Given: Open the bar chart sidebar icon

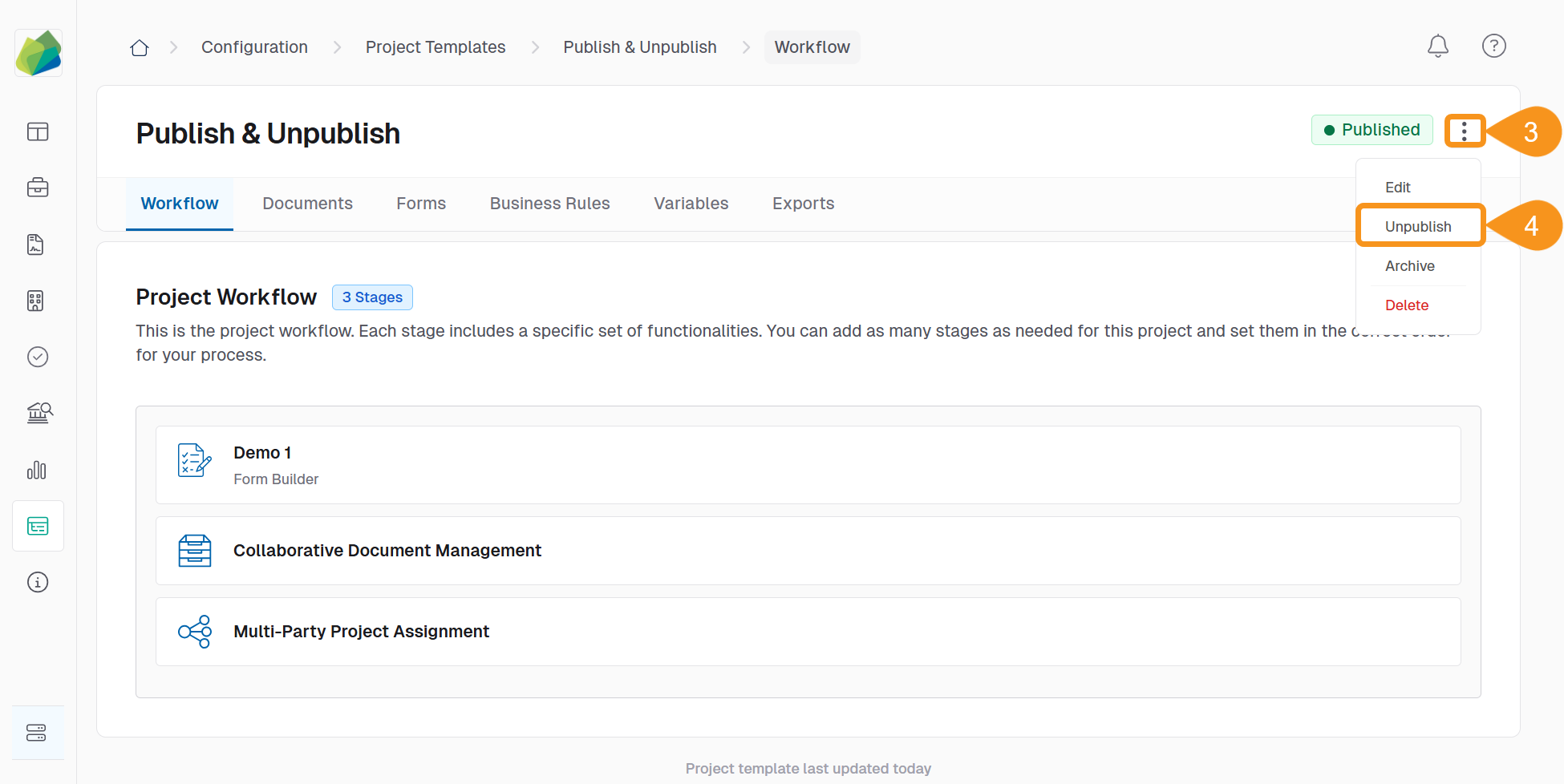Looking at the screenshot, I should pos(38,470).
